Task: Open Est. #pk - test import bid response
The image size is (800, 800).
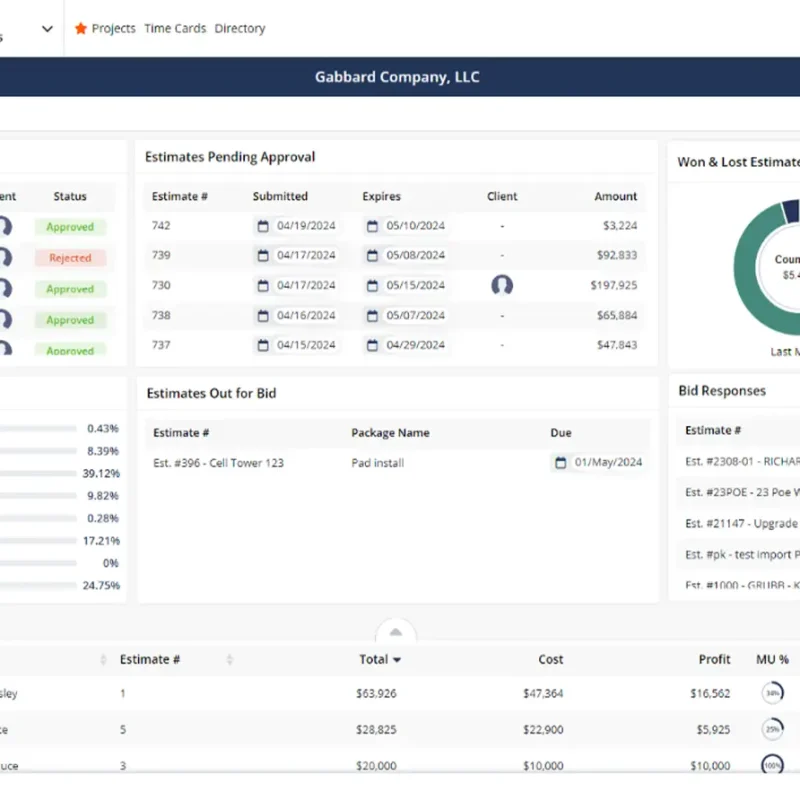Action: [x=742, y=555]
